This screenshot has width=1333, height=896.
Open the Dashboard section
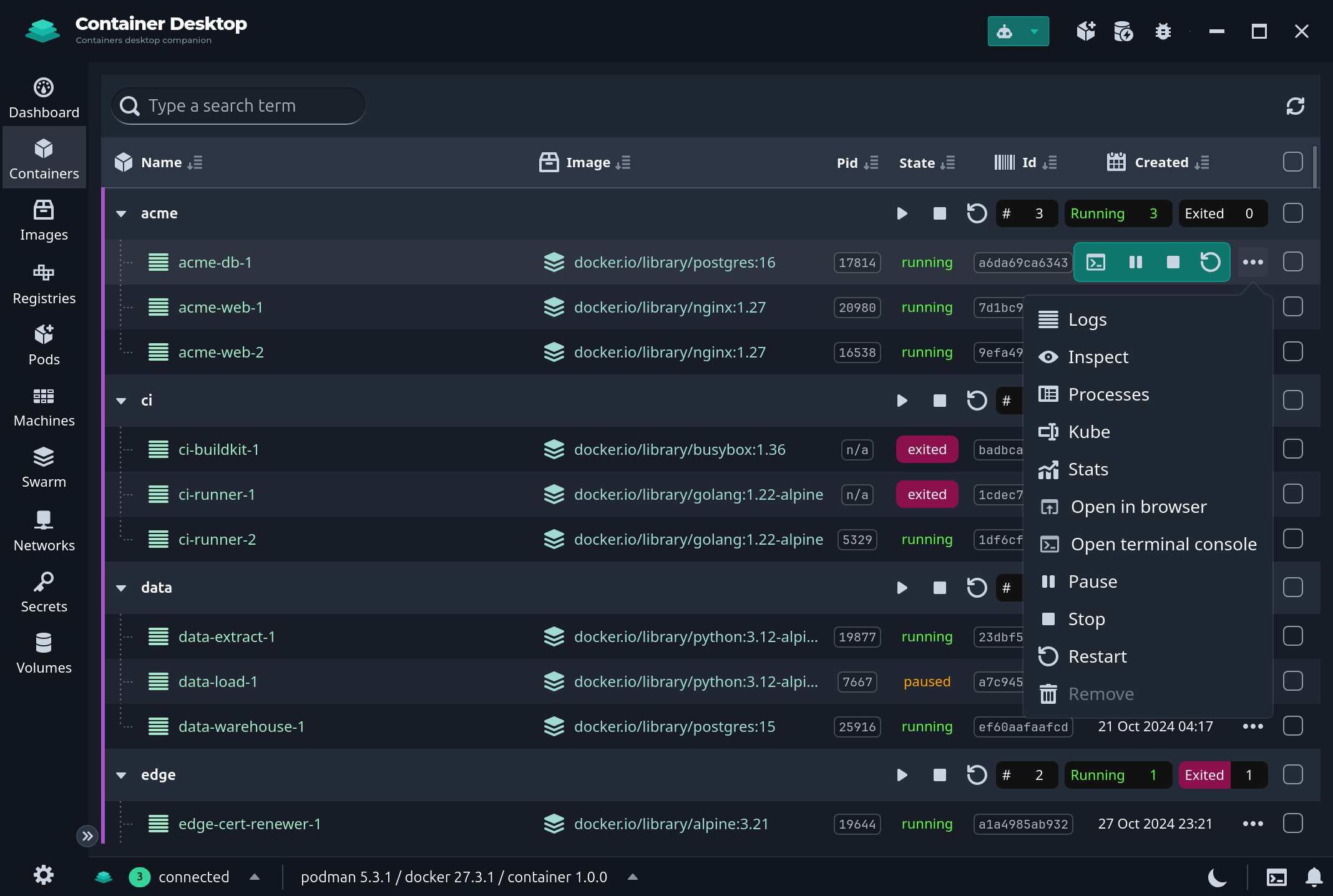(x=44, y=97)
